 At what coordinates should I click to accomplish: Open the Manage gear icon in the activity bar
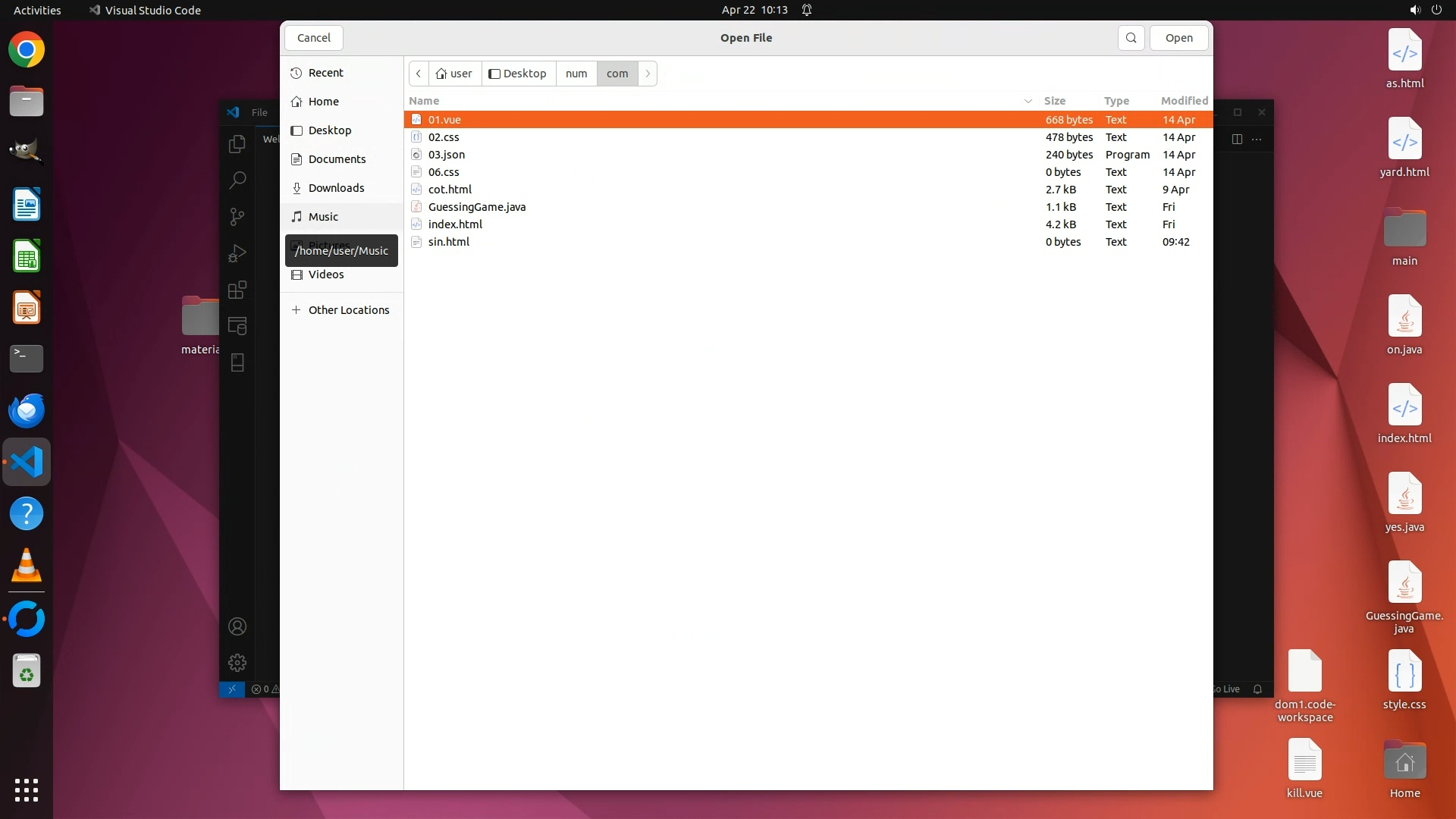pos(237,663)
